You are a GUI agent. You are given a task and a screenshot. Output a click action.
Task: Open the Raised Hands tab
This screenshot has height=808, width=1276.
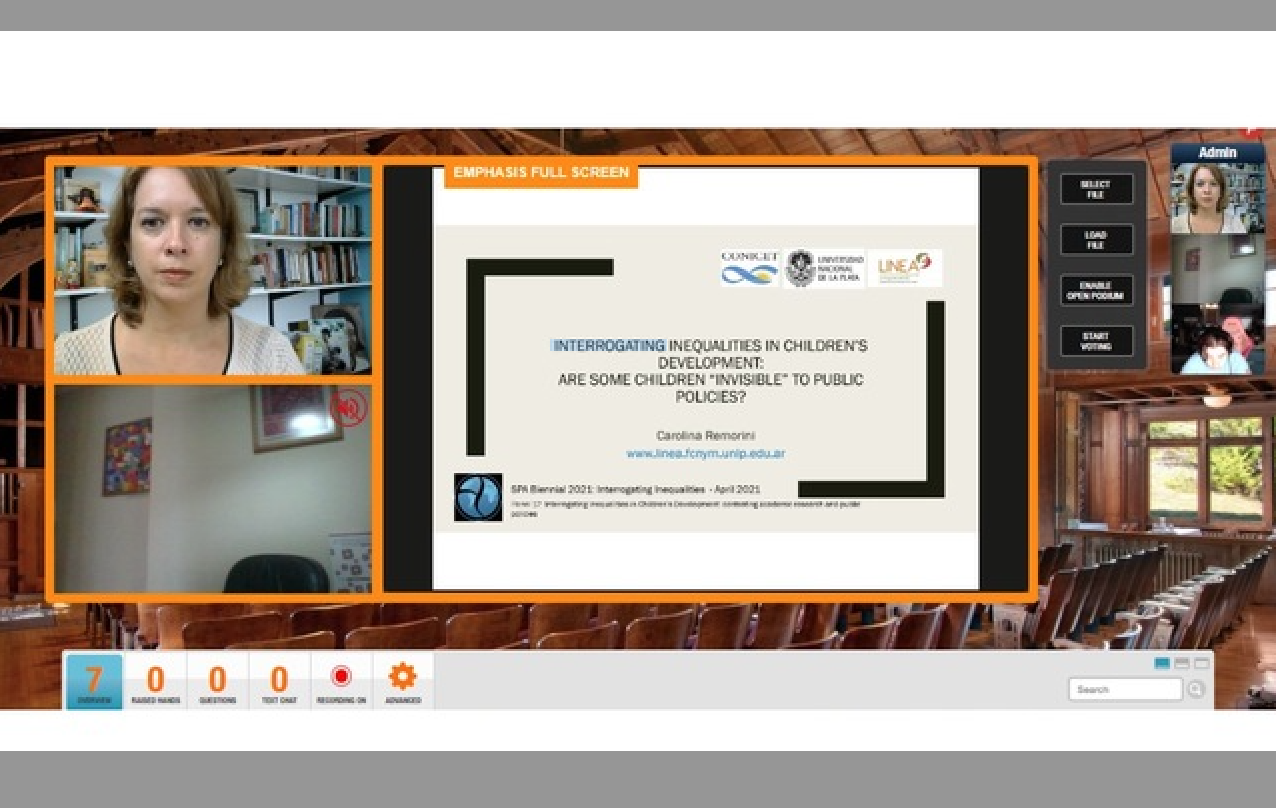tap(155, 682)
